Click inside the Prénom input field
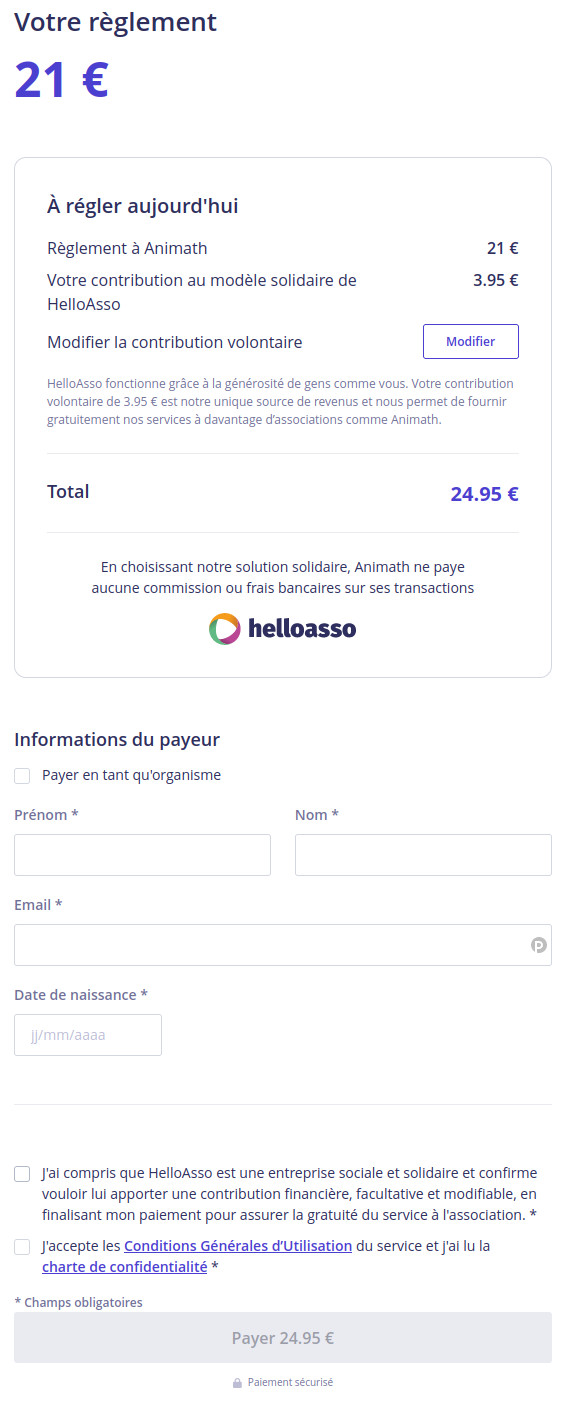Viewport: 576px width, 1407px height. click(141, 854)
